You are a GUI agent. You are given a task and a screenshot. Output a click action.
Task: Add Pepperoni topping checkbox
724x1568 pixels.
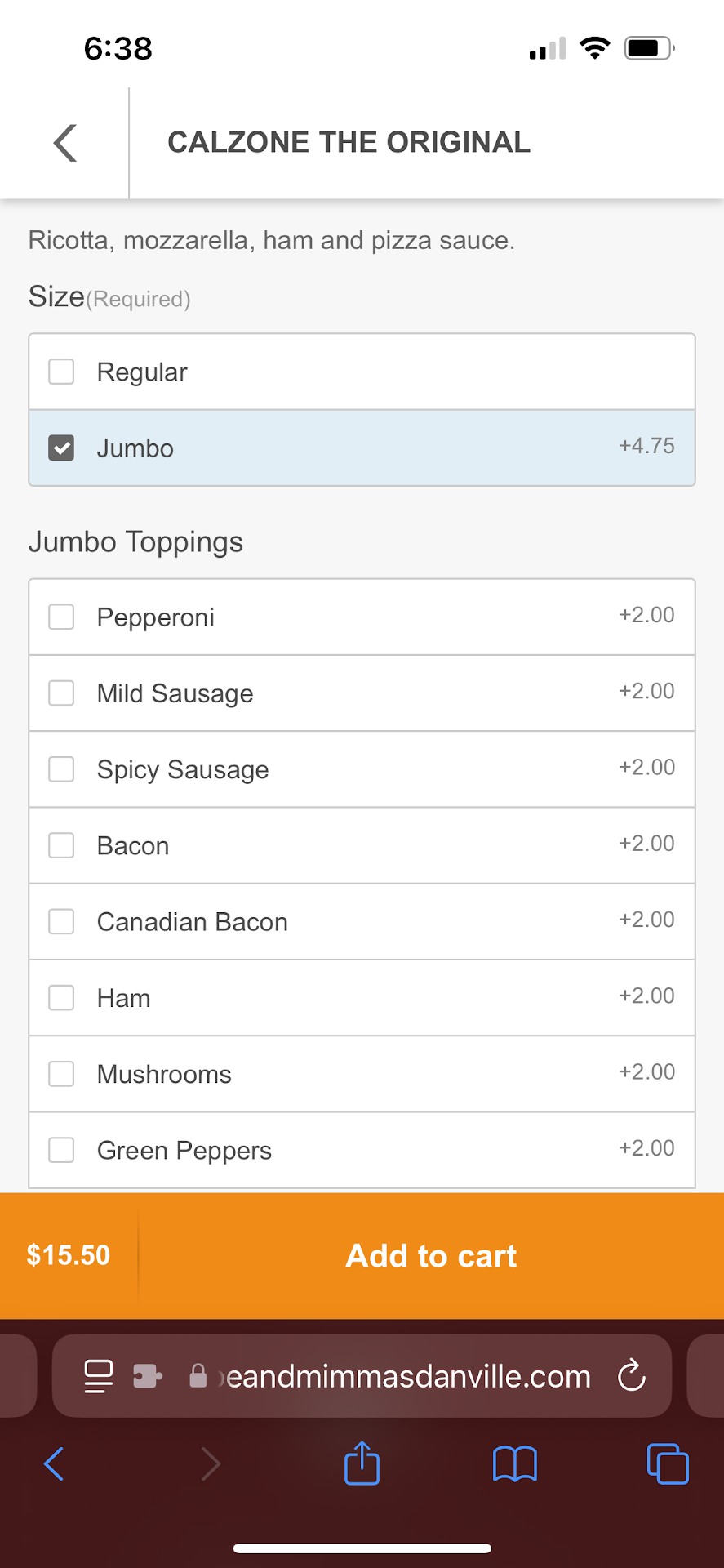click(61, 617)
